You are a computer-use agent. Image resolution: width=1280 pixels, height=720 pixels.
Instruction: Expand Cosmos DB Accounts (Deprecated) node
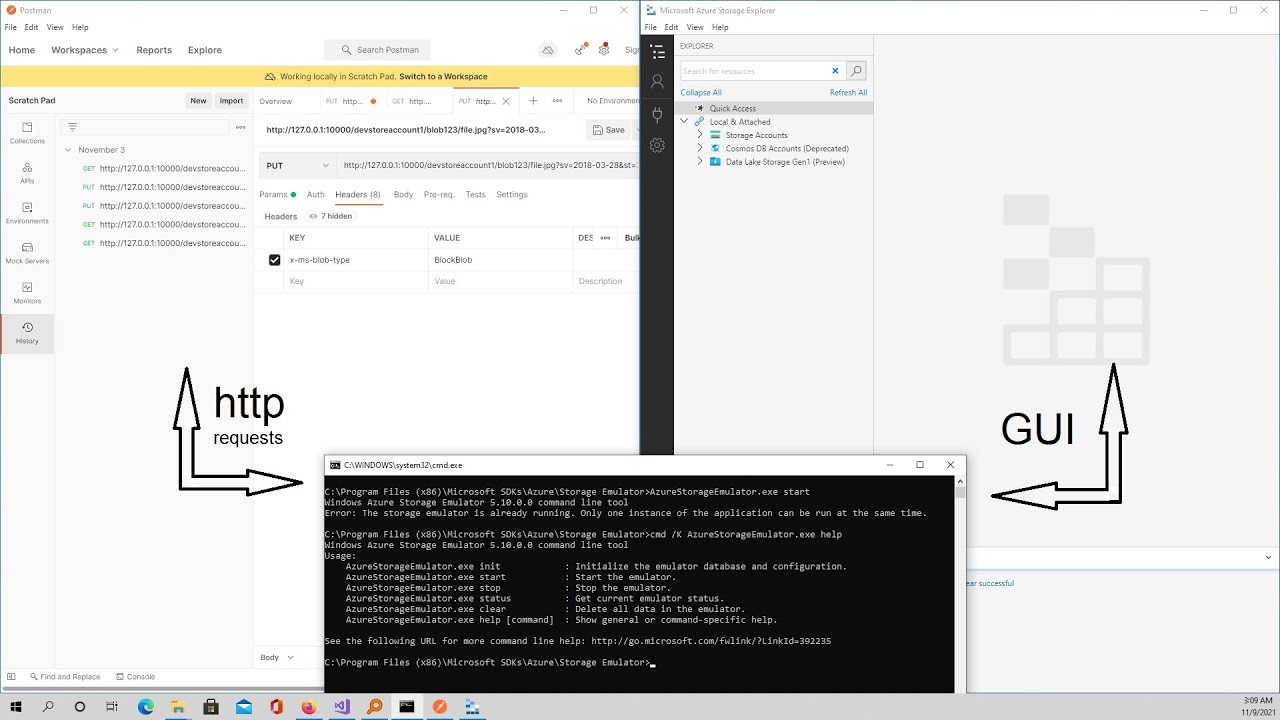pyautogui.click(x=700, y=148)
